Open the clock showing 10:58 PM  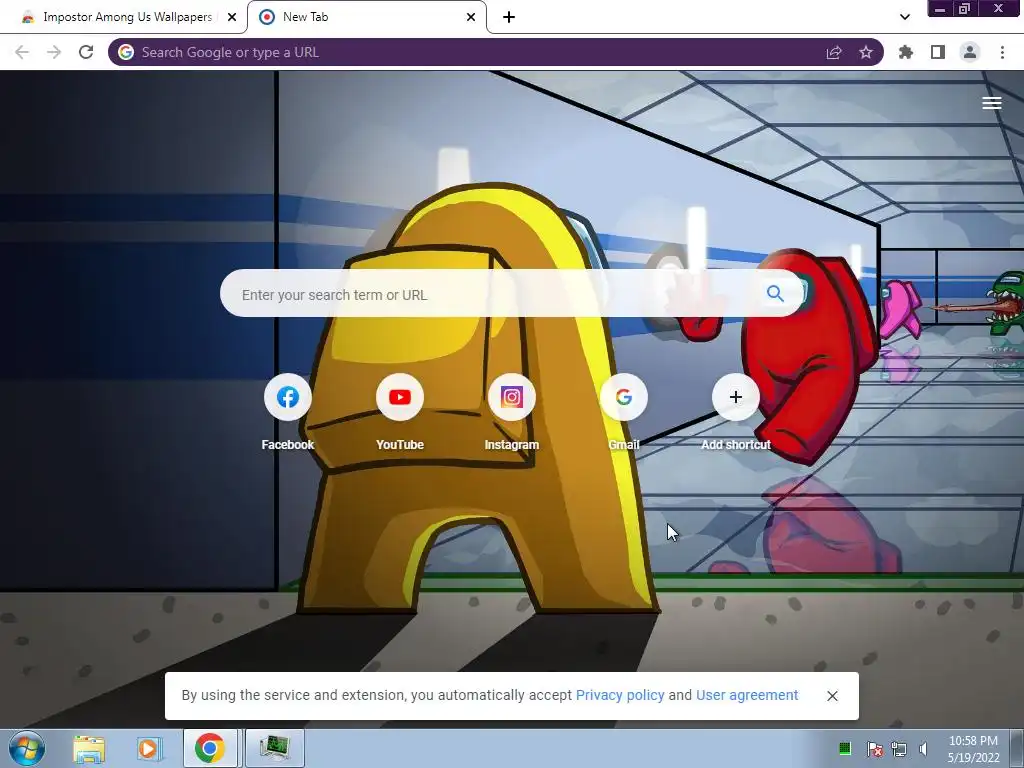pos(973,749)
